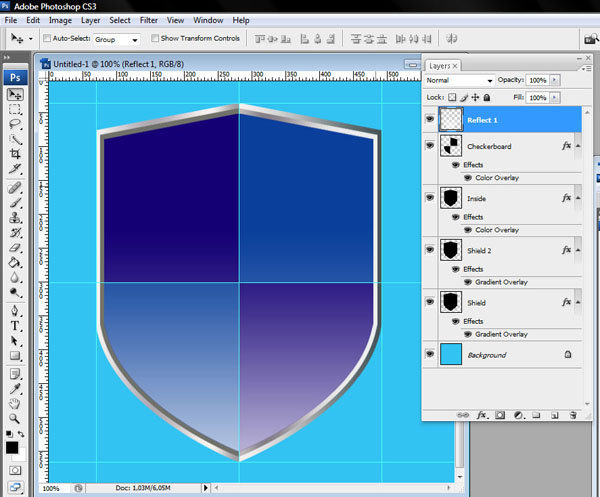Hide the Checkerboard layer
The width and height of the screenshot is (600, 497).
click(x=430, y=145)
